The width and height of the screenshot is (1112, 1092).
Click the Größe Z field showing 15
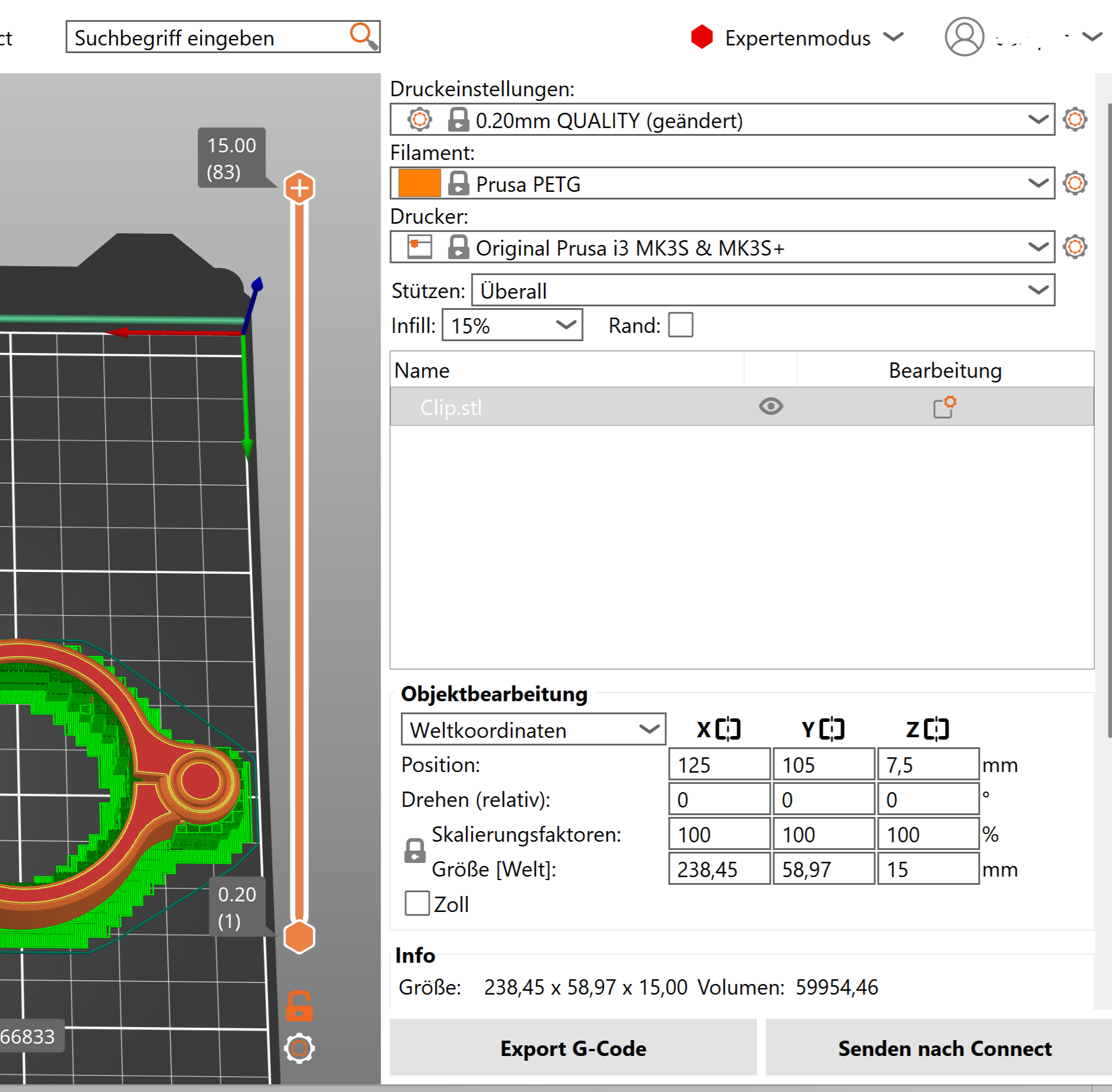pos(928,869)
